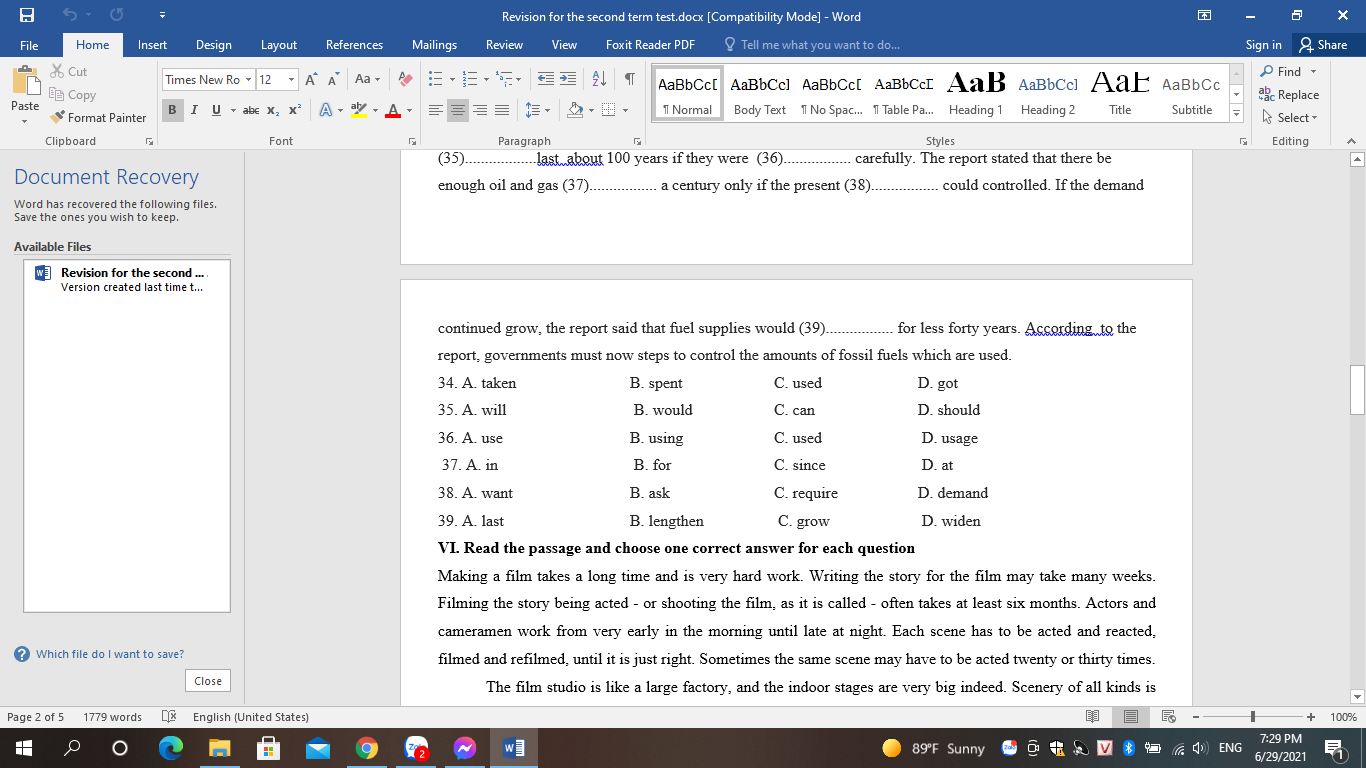Toggle Show/Hide paragraph marks
The height and width of the screenshot is (768, 1366).
click(x=629, y=79)
